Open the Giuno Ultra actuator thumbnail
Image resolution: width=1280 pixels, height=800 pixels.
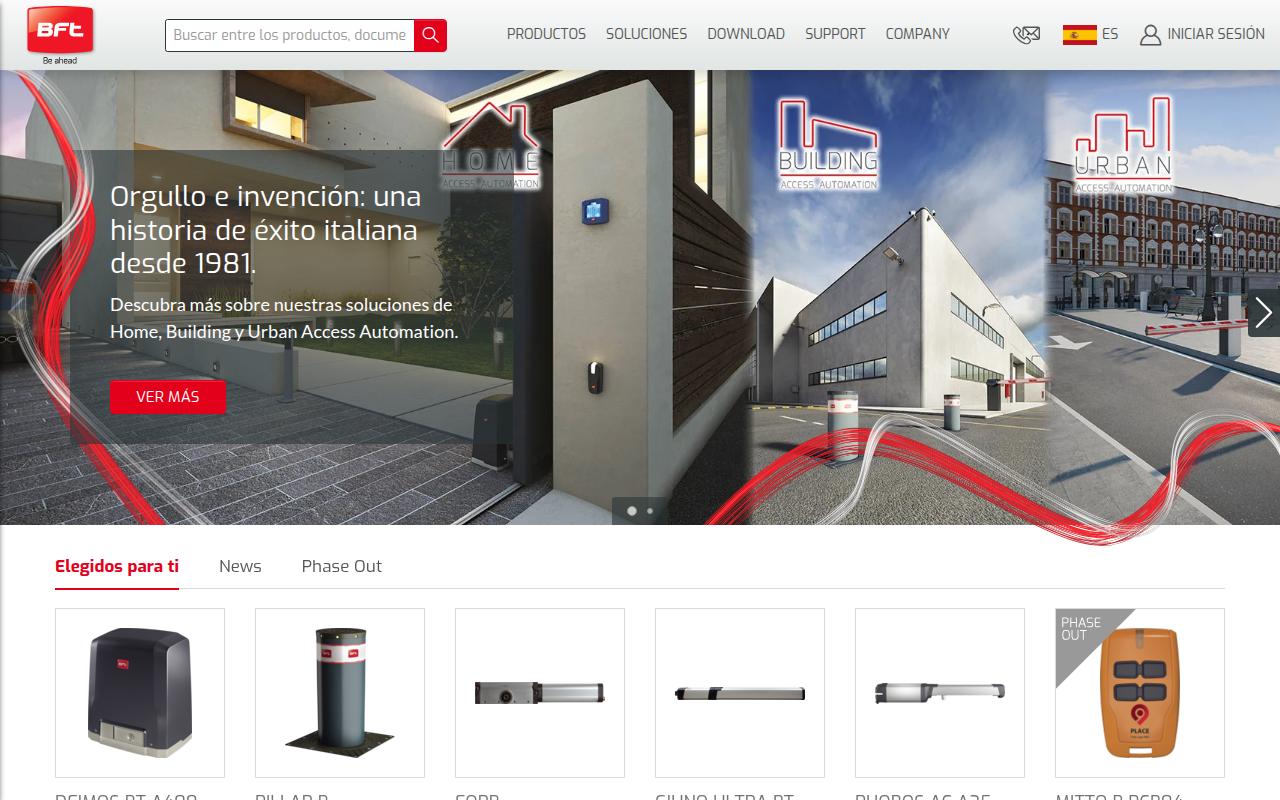pos(740,693)
